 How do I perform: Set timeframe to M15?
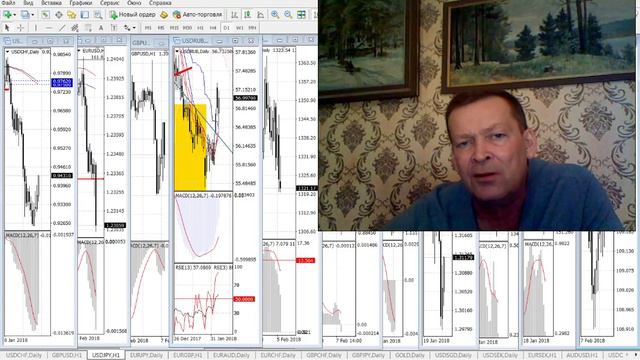pos(174,28)
